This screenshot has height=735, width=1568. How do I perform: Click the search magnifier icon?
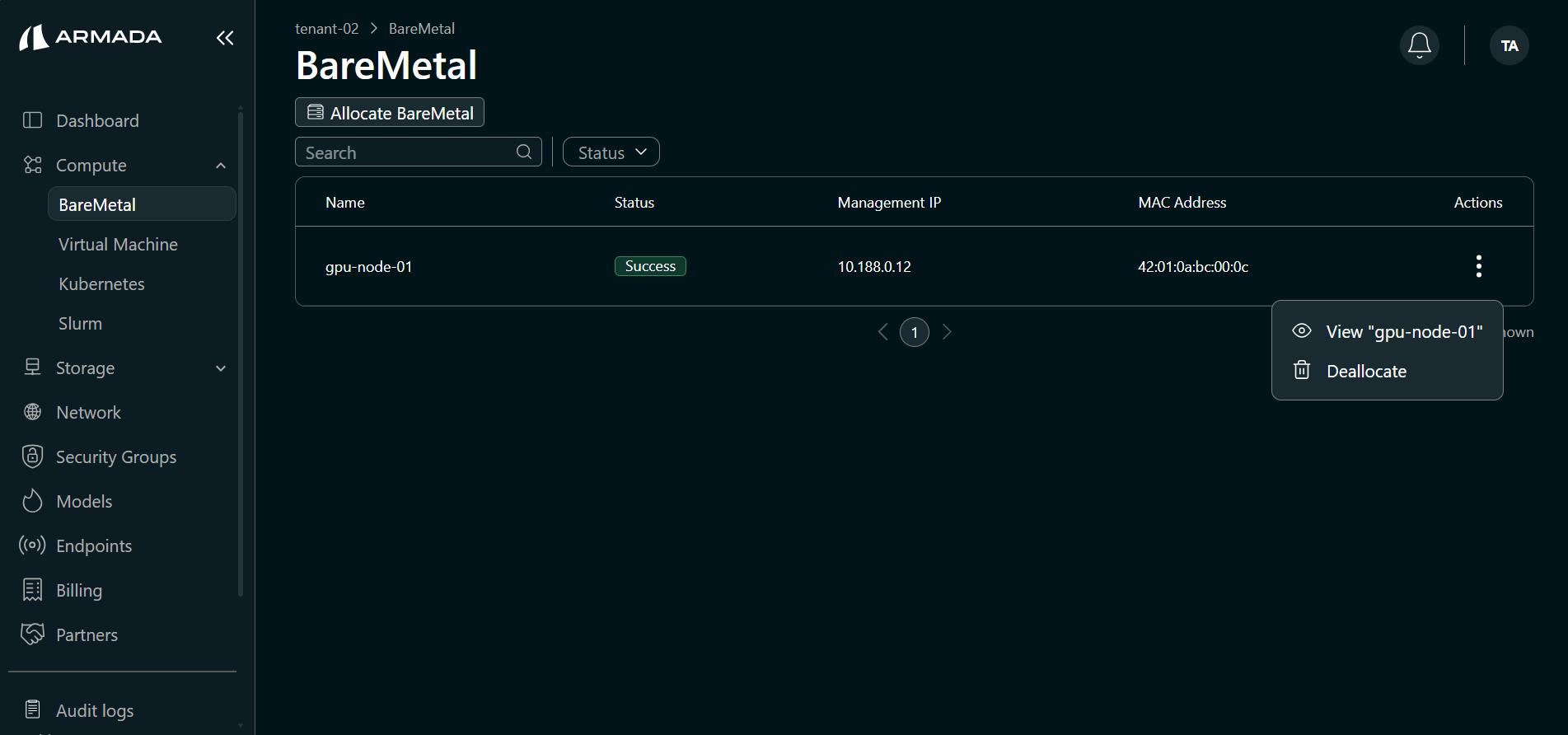point(524,152)
